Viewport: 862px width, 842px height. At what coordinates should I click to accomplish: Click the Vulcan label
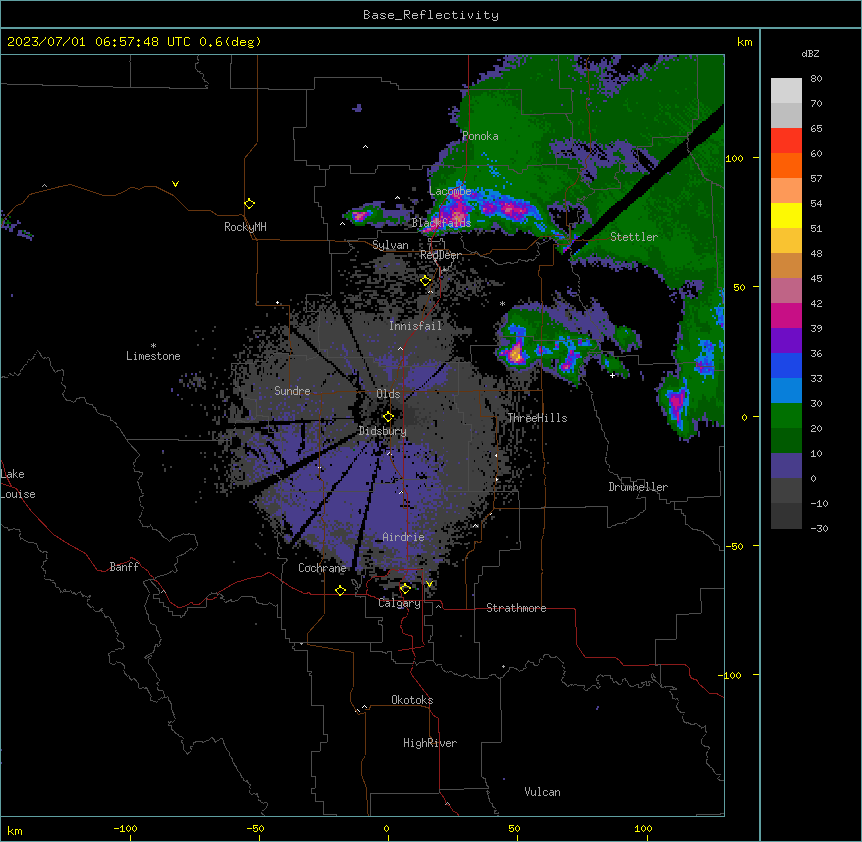[x=543, y=792]
